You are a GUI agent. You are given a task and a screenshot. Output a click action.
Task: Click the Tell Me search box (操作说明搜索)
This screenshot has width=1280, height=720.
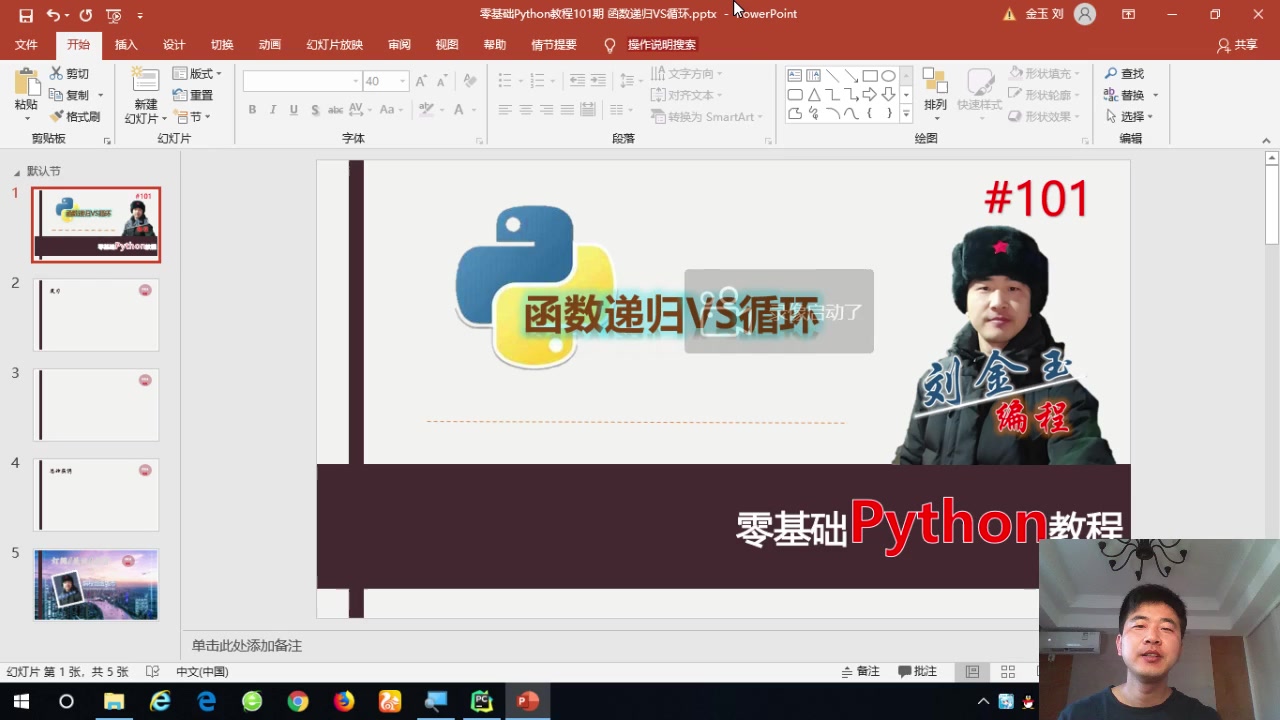click(x=661, y=45)
